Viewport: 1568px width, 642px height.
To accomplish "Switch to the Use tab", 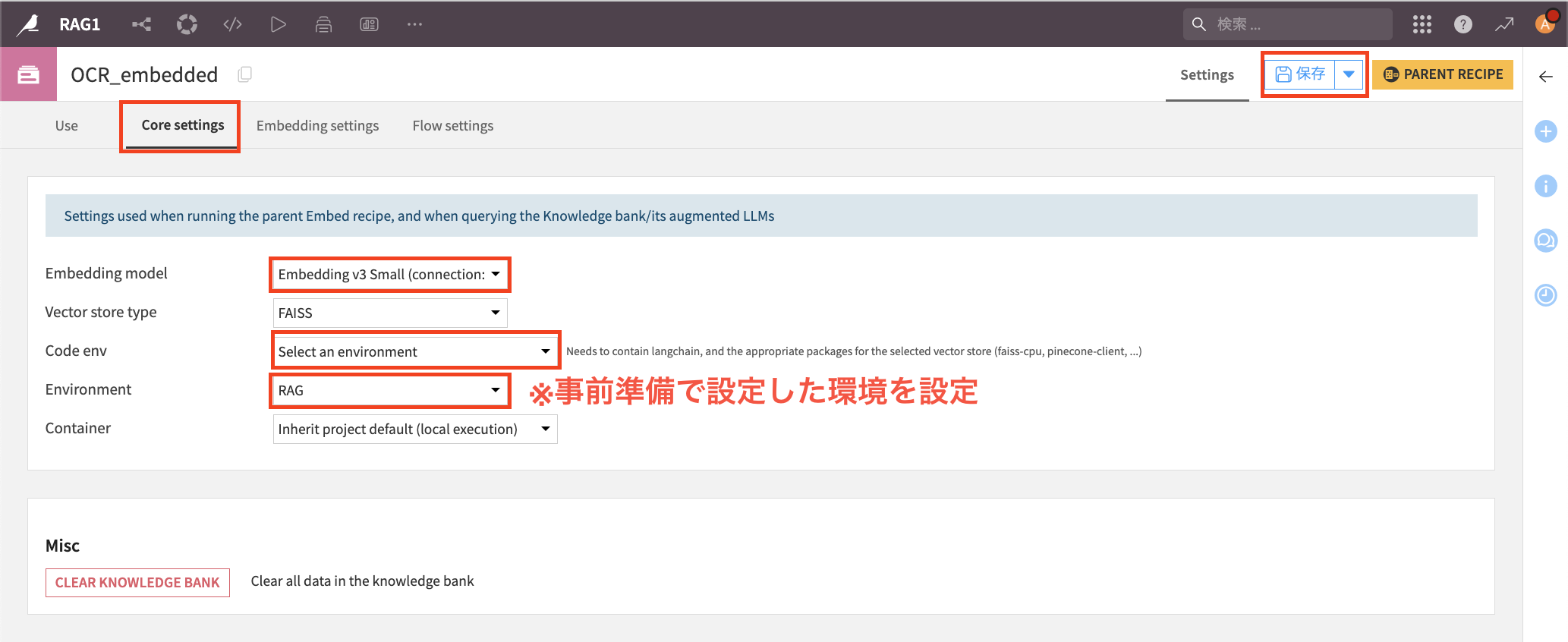I will 66,126.
